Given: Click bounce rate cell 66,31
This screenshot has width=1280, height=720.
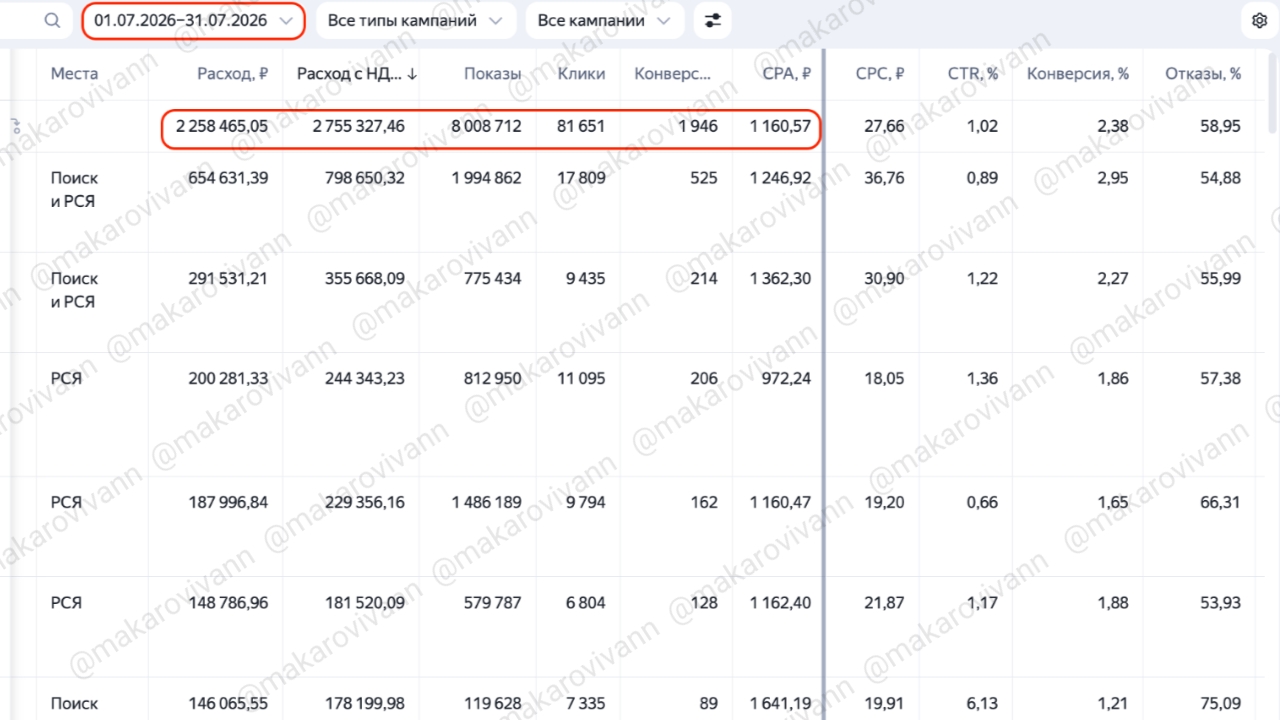Looking at the screenshot, I should point(1221,503).
